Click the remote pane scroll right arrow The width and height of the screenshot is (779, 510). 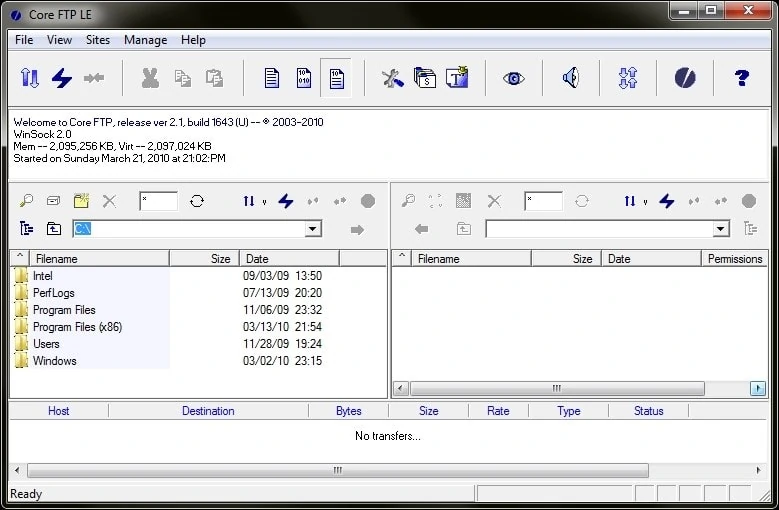pyautogui.click(x=758, y=388)
